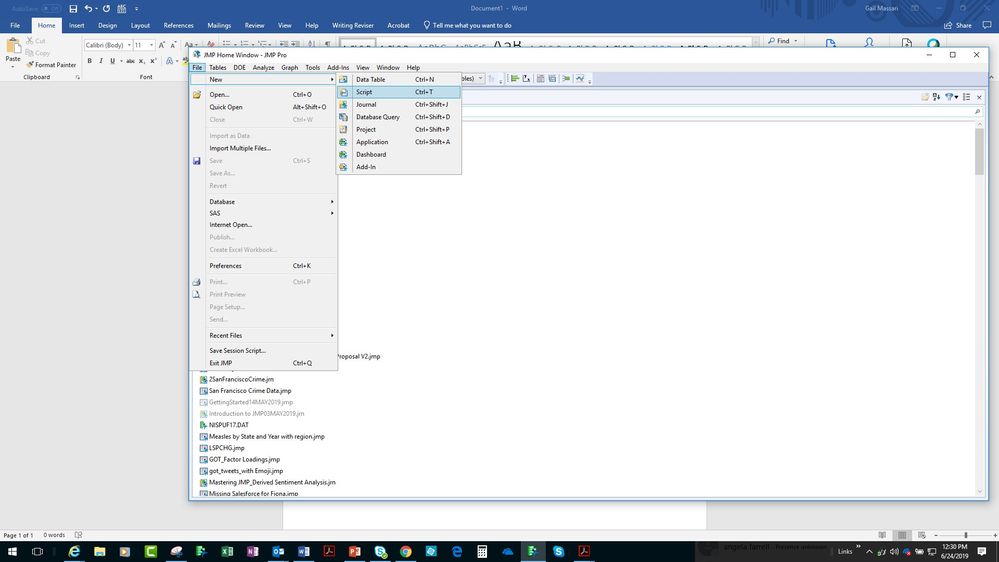
Task: Expand the Database submenu
Action: tap(263, 202)
